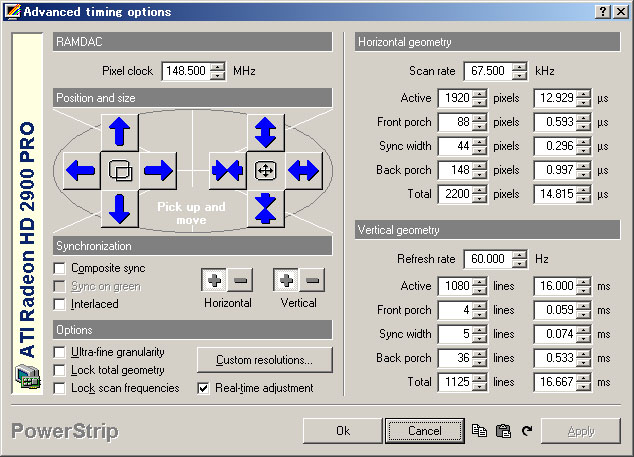
Task: Open Custom resolutions dialog
Action: 264,360
